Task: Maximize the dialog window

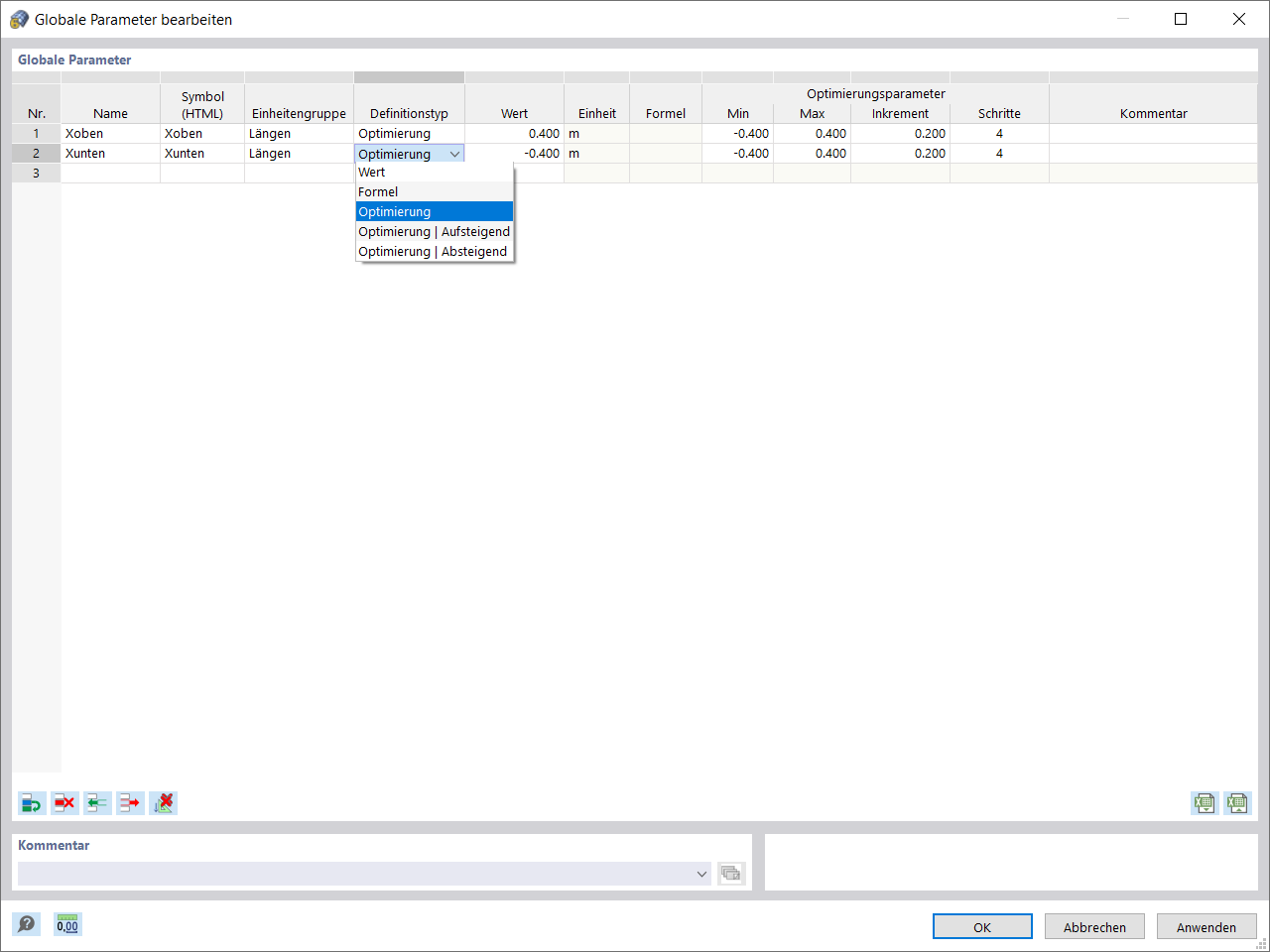Action: 1181,19
